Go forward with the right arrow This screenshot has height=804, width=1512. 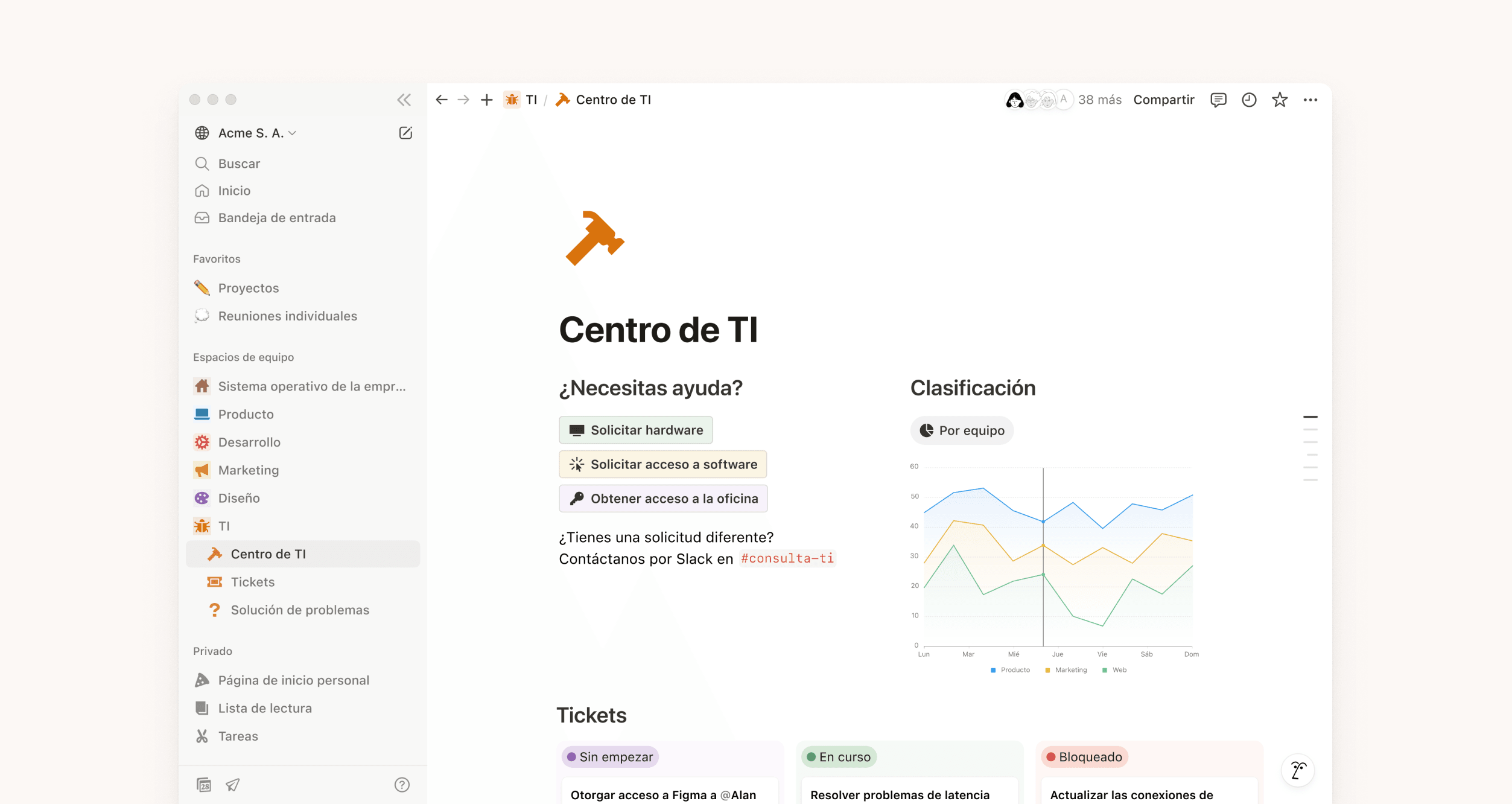[463, 100]
